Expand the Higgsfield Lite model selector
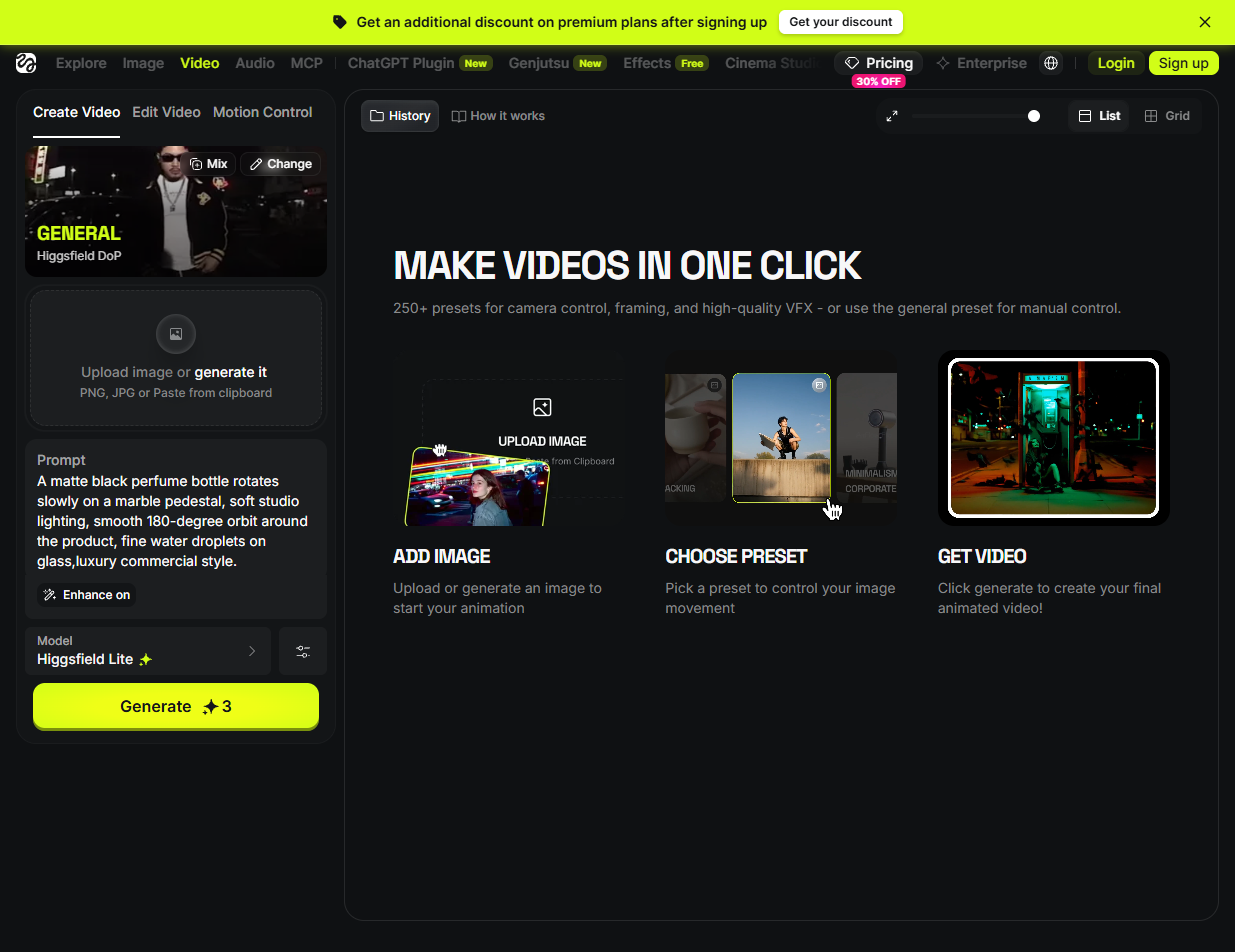The image size is (1235, 952). point(148,651)
